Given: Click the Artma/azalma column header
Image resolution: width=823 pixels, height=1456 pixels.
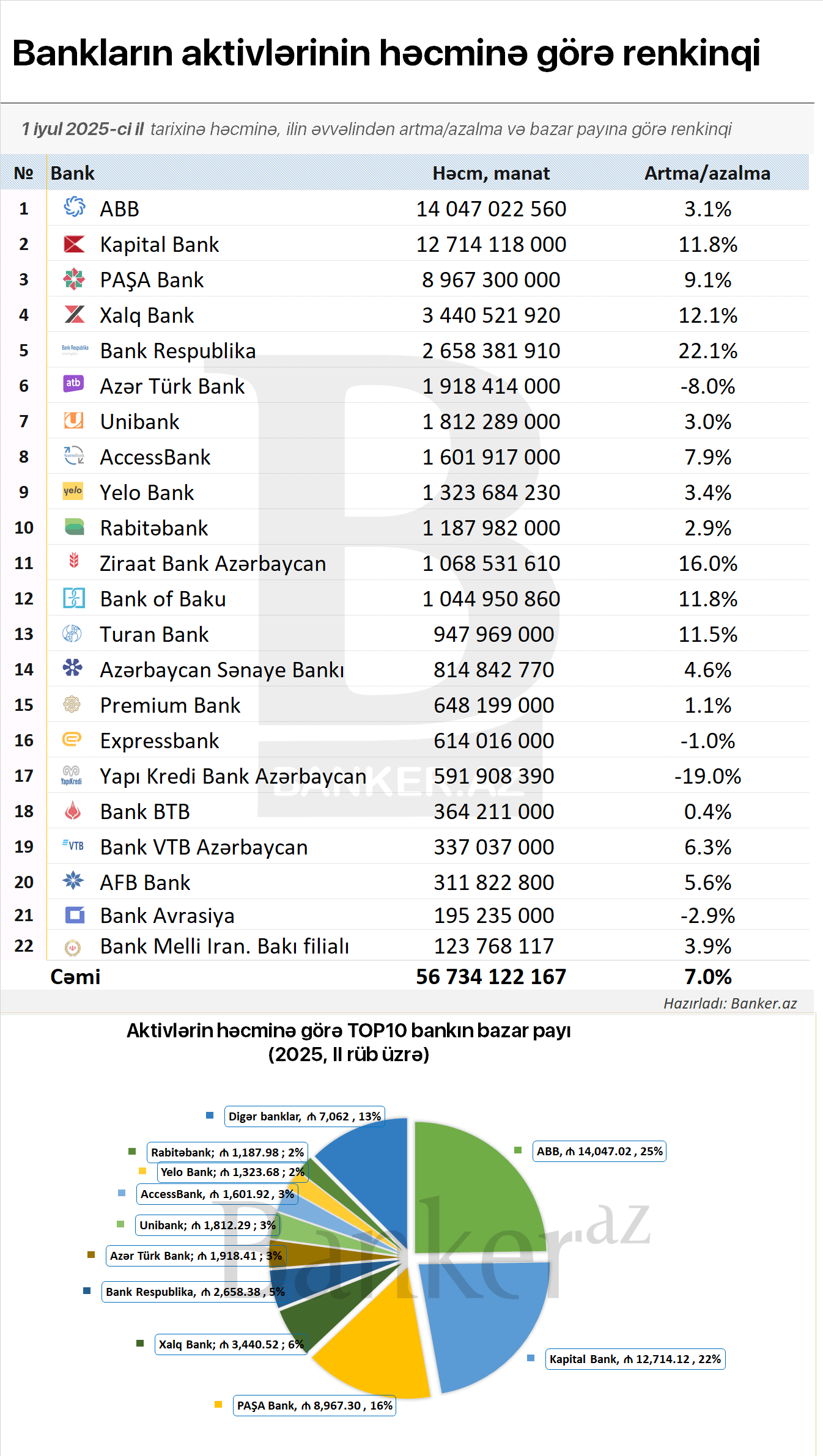Looking at the screenshot, I should tap(707, 174).
